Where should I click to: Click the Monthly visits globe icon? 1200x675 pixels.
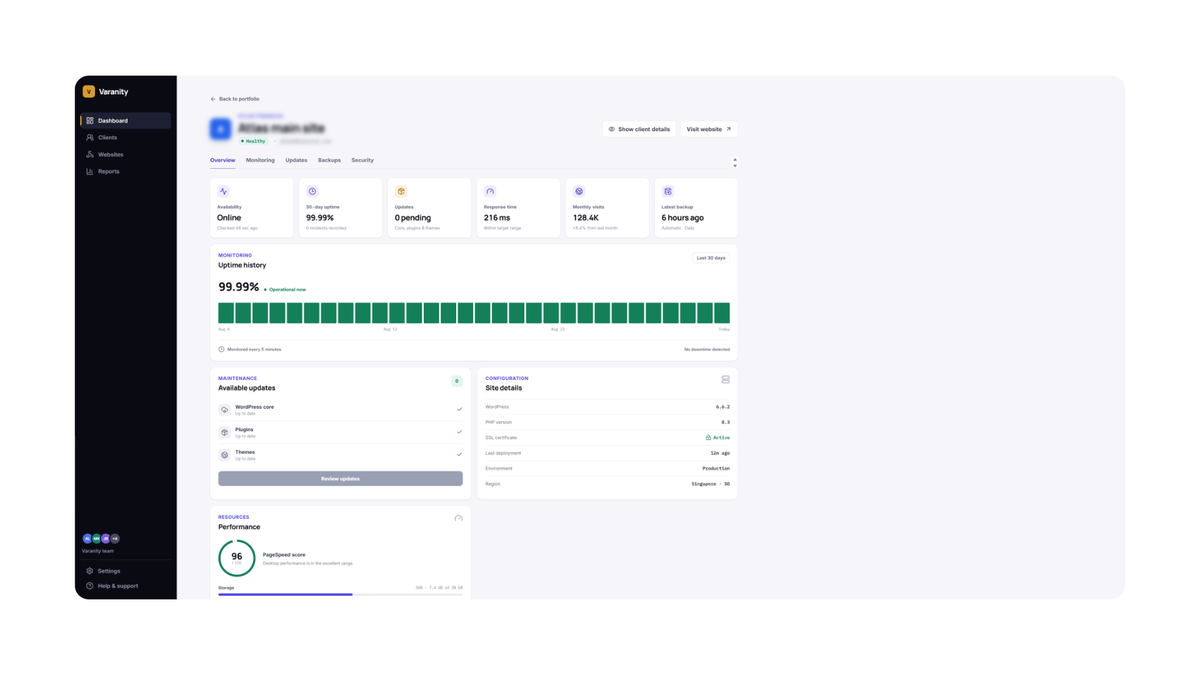pyautogui.click(x=579, y=191)
